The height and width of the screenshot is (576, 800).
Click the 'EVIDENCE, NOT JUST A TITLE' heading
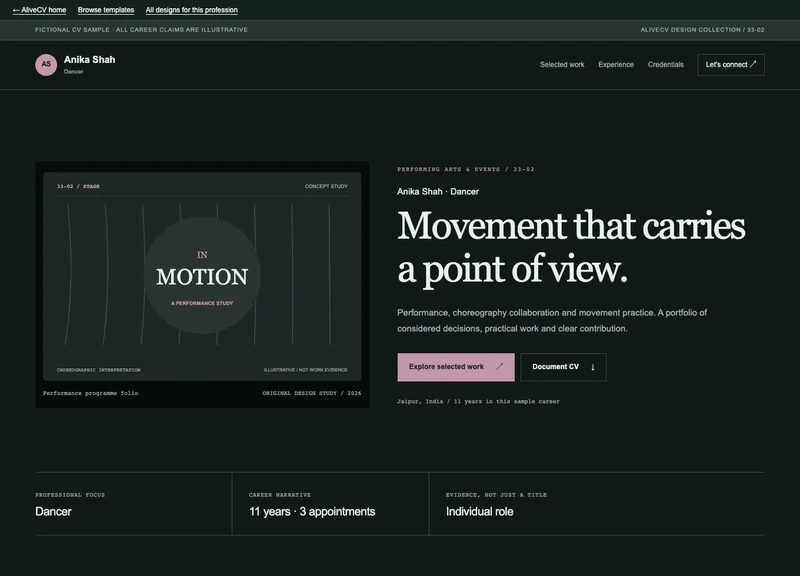496,495
